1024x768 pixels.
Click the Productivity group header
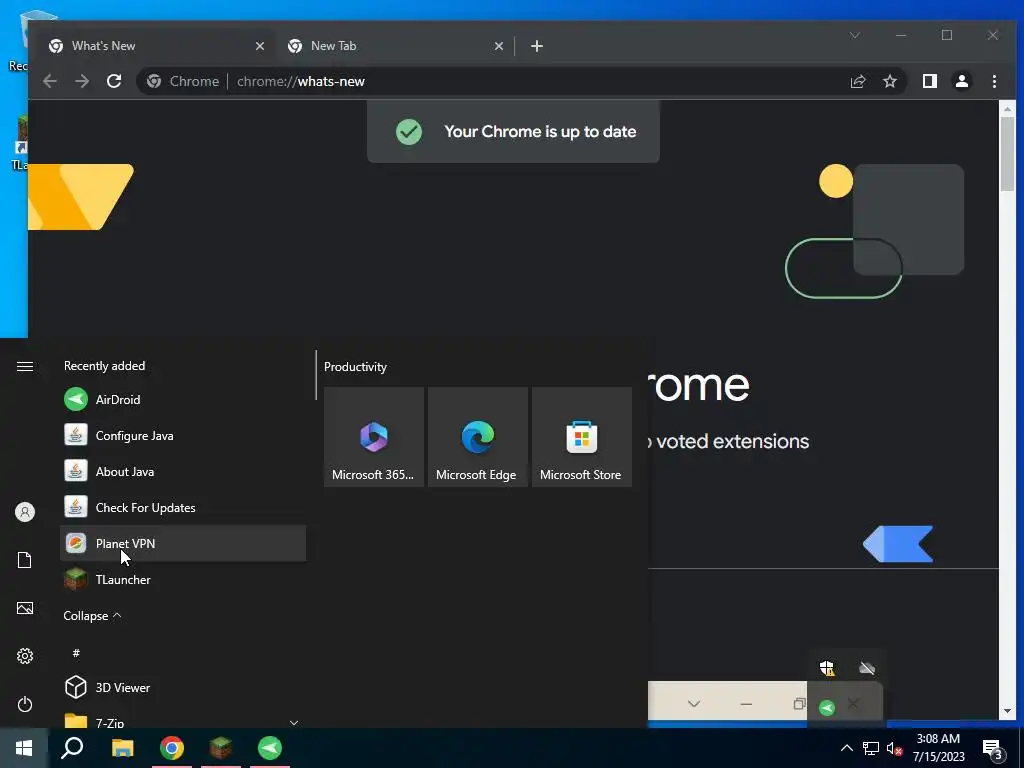(355, 367)
